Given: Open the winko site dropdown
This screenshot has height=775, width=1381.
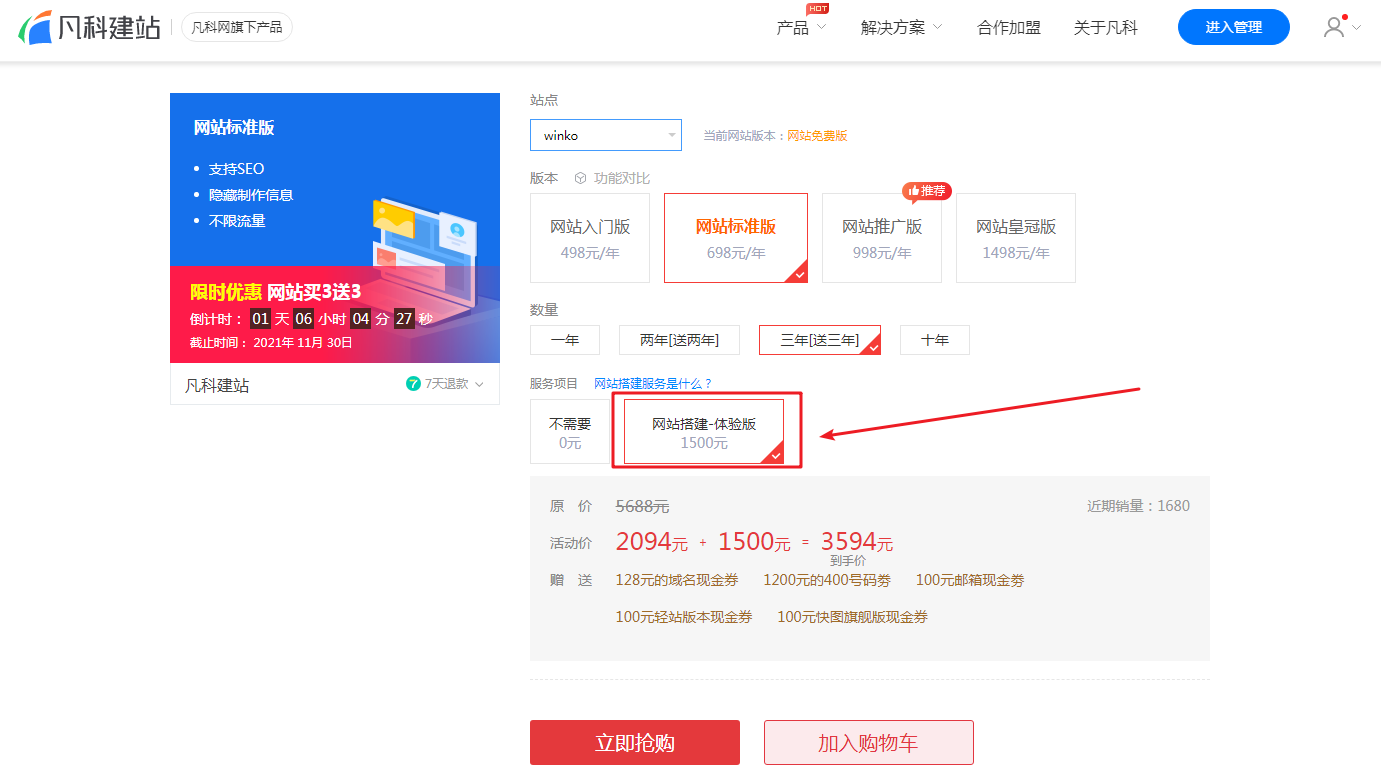Looking at the screenshot, I should click(x=606, y=135).
